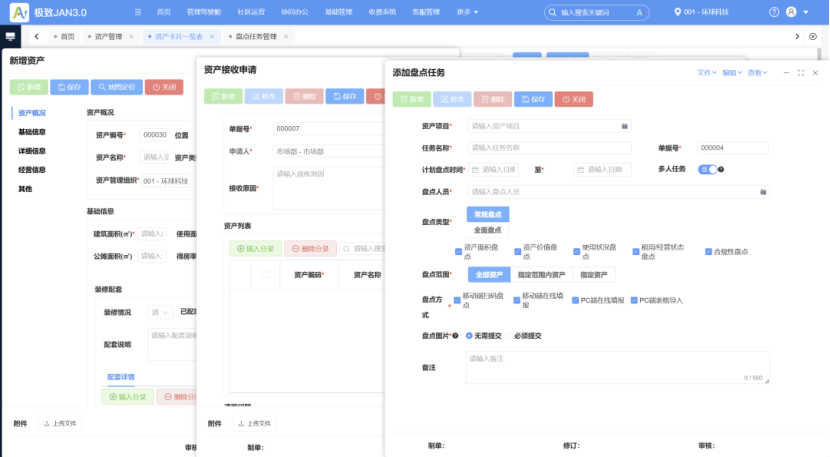Click the 任务名称 input field

[549, 148]
